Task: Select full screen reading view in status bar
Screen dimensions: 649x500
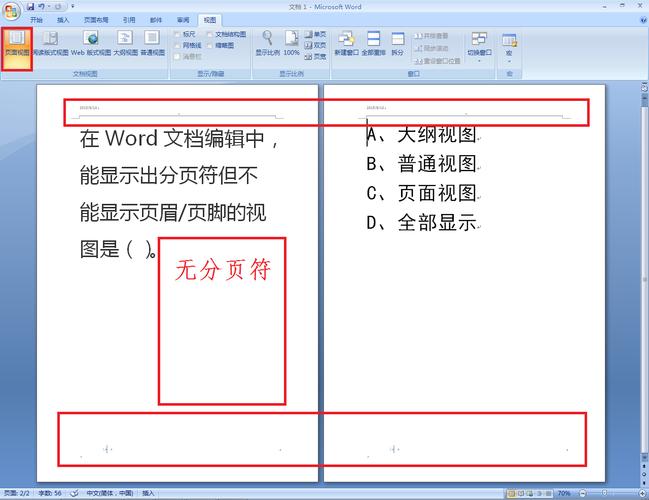Action: (521, 493)
